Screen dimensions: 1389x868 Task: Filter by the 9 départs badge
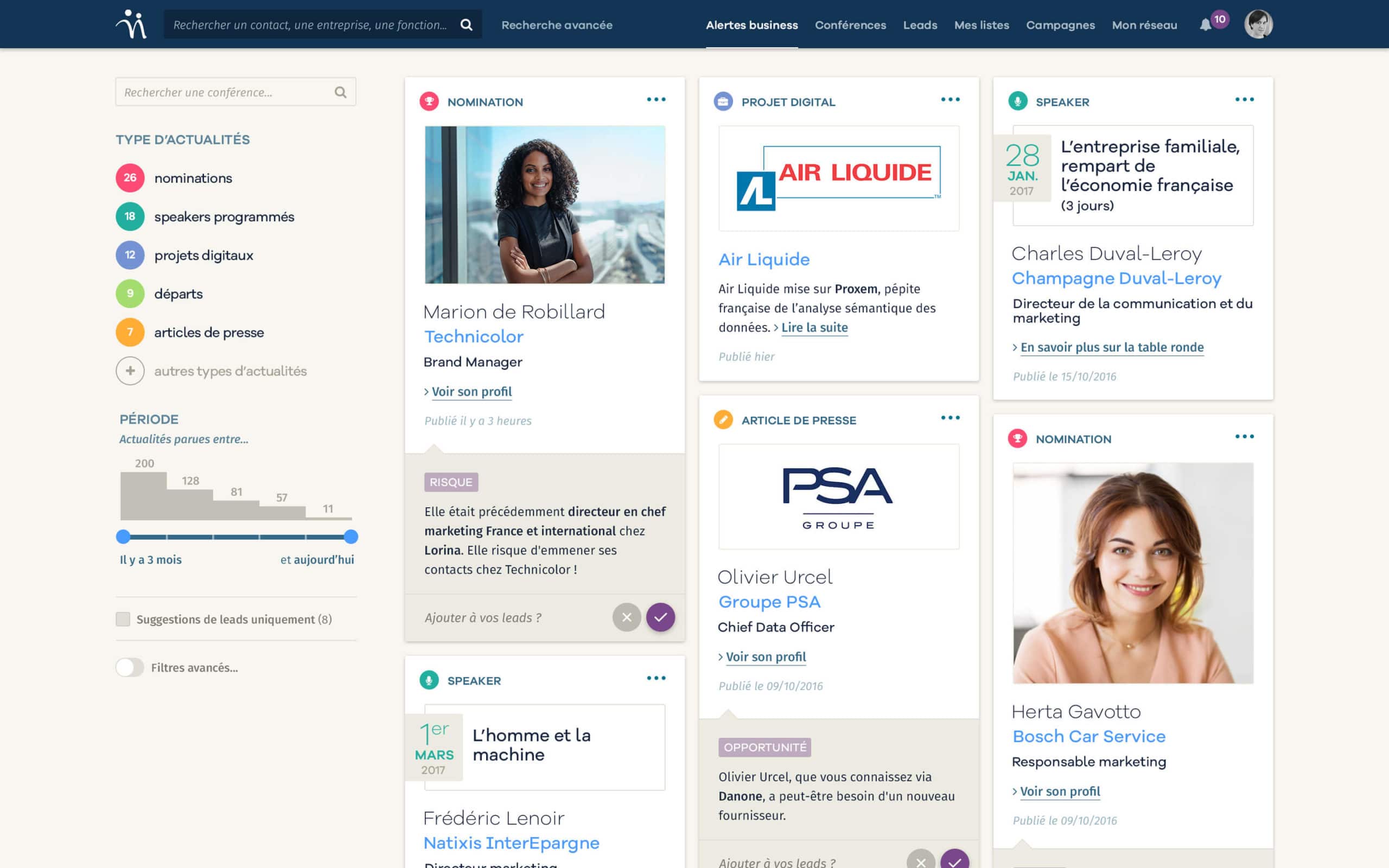point(130,293)
